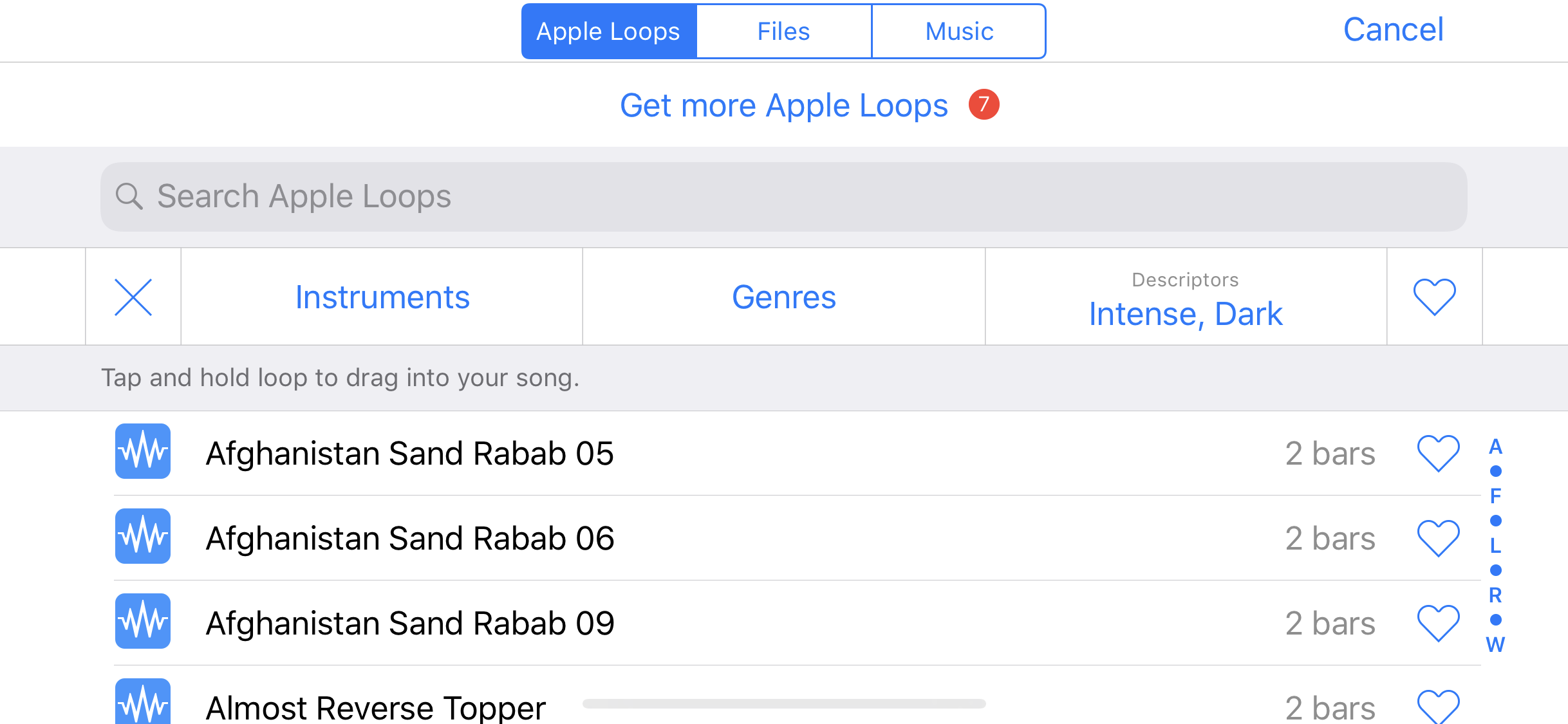Open Get more Apple Loops link
Screen dimensions: 1568x724
pos(783,106)
